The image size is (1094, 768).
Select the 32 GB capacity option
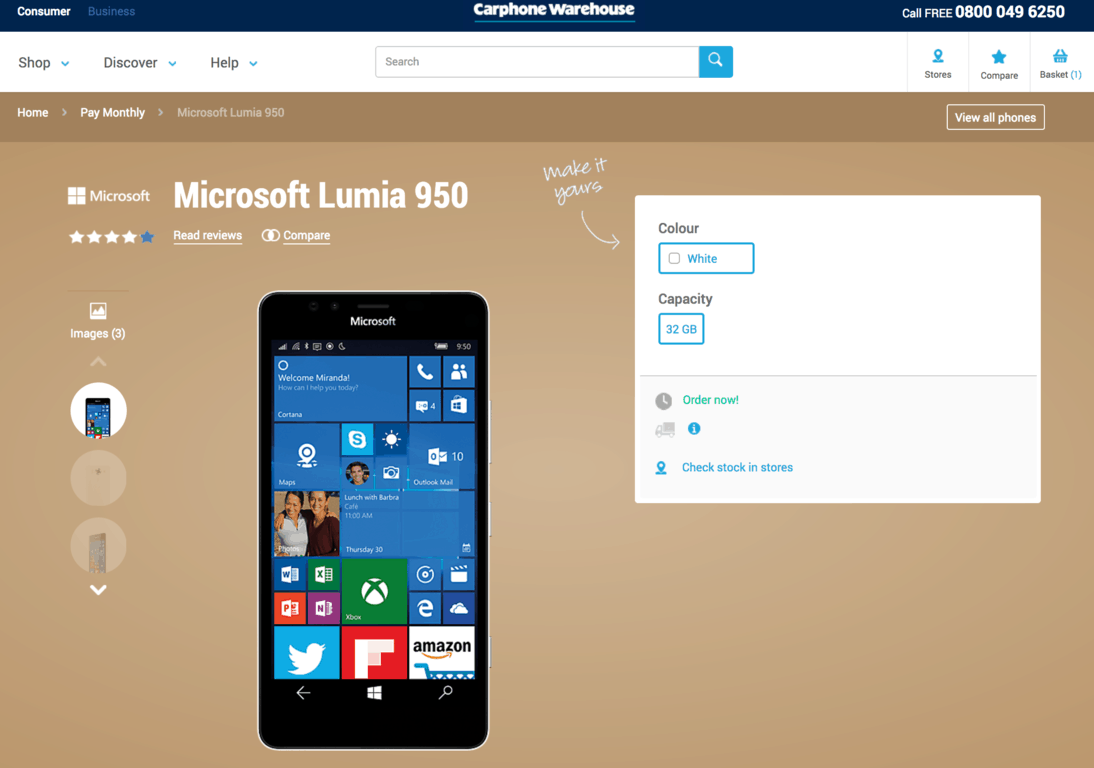(x=681, y=329)
